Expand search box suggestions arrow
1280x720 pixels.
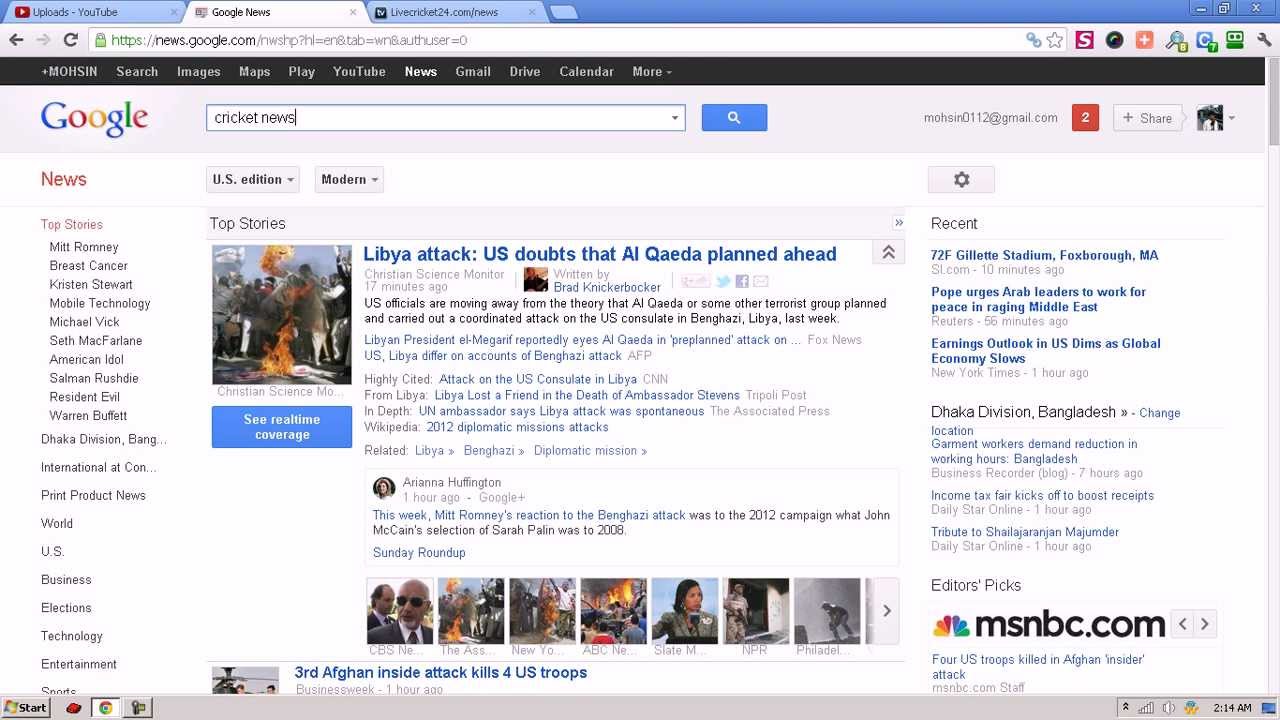click(x=675, y=118)
